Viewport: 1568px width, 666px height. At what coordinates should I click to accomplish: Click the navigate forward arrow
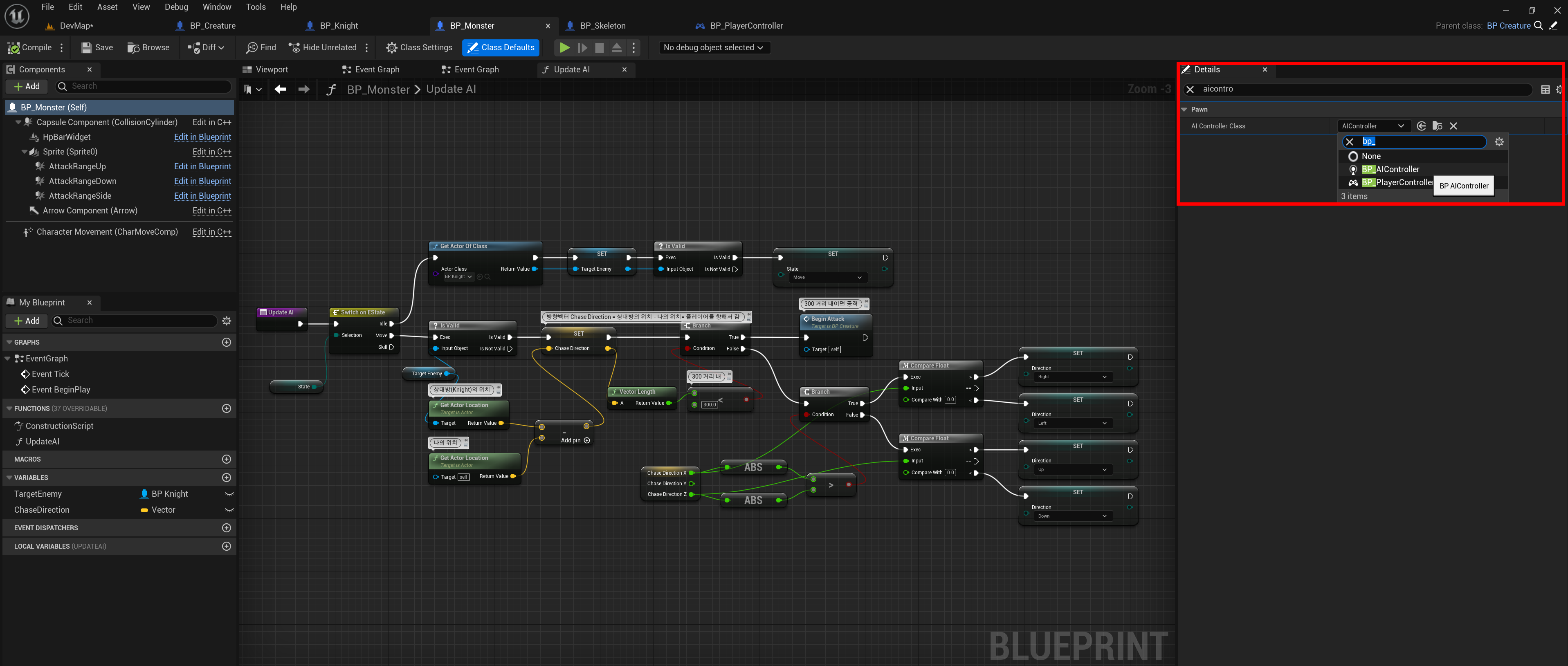pyautogui.click(x=304, y=90)
